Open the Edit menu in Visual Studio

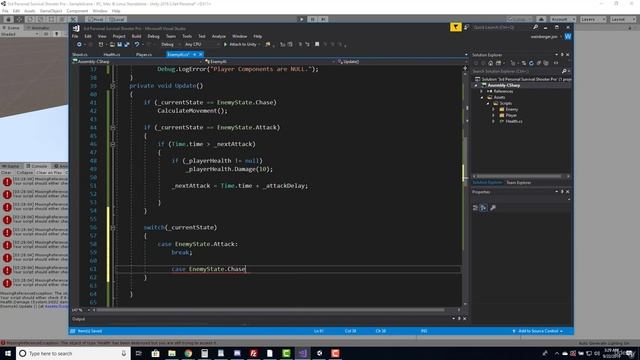tap(88, 36)
